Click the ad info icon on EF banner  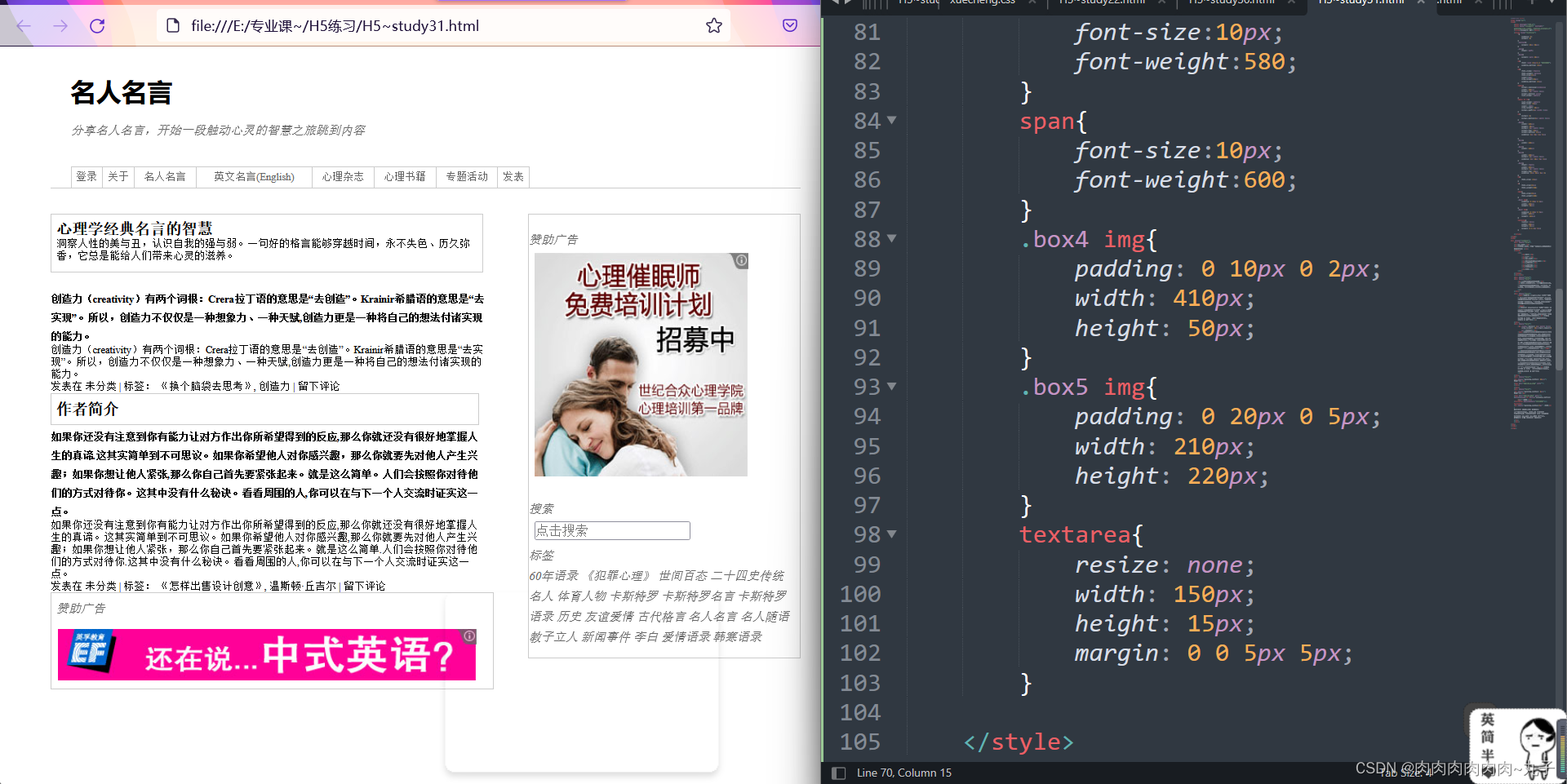pos(469,636)
